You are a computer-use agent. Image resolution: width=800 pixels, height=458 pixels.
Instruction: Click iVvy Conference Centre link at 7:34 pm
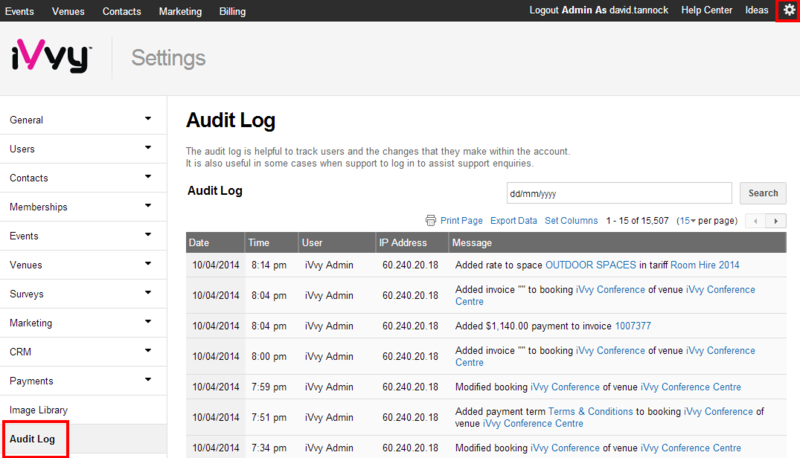(690, 448)
